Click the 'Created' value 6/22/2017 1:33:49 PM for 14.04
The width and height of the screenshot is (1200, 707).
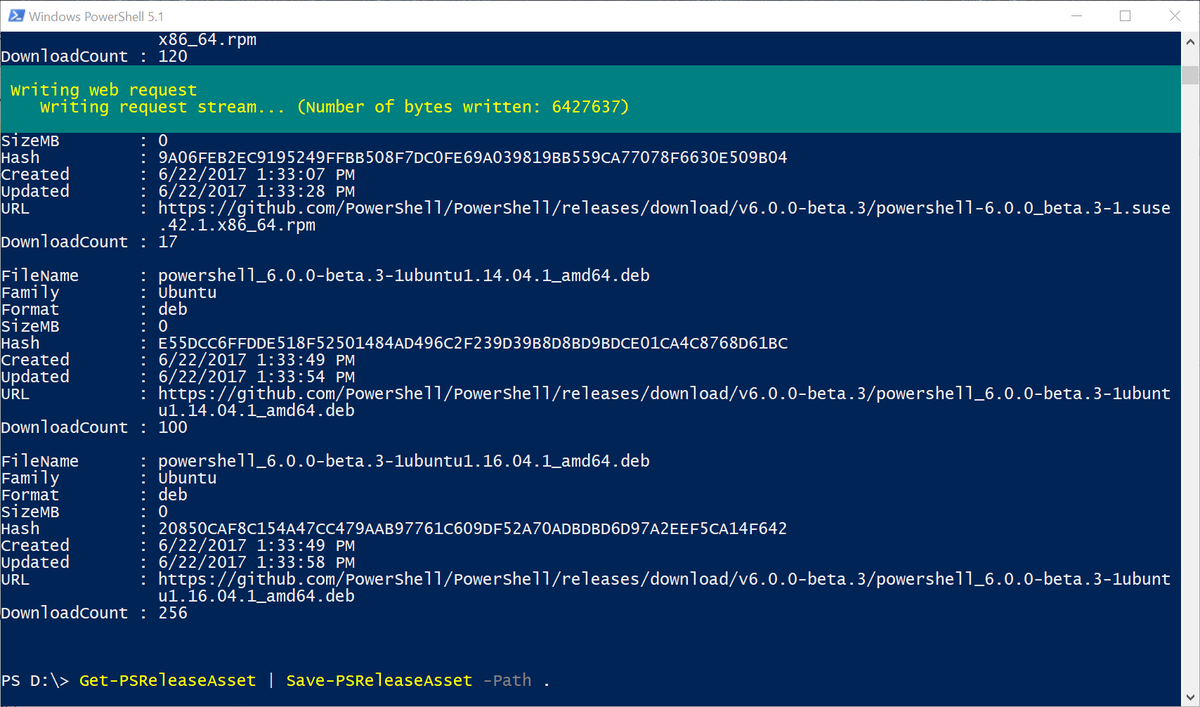click(257, 360)
